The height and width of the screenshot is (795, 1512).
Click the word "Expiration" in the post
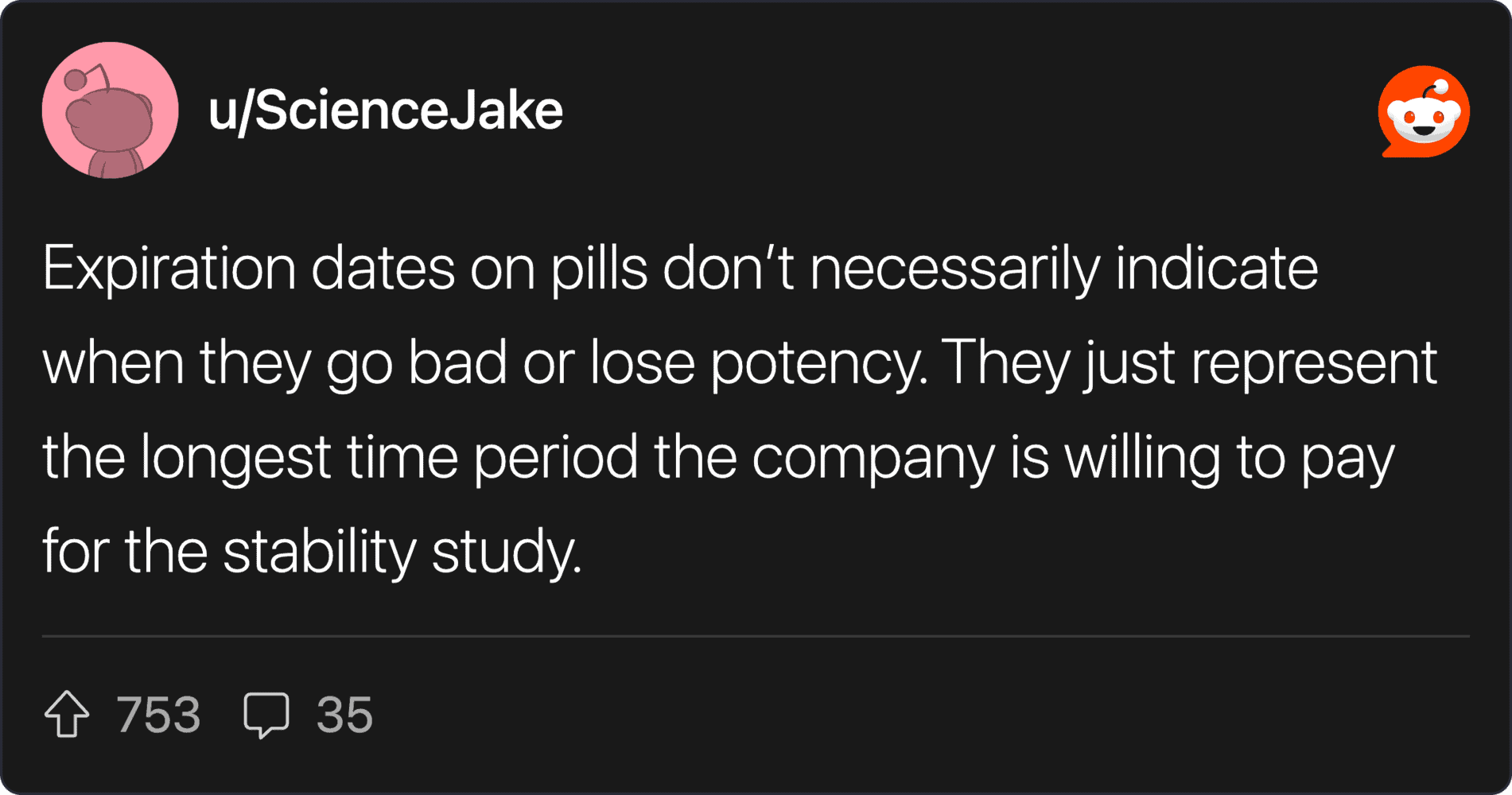coord(169,269)
